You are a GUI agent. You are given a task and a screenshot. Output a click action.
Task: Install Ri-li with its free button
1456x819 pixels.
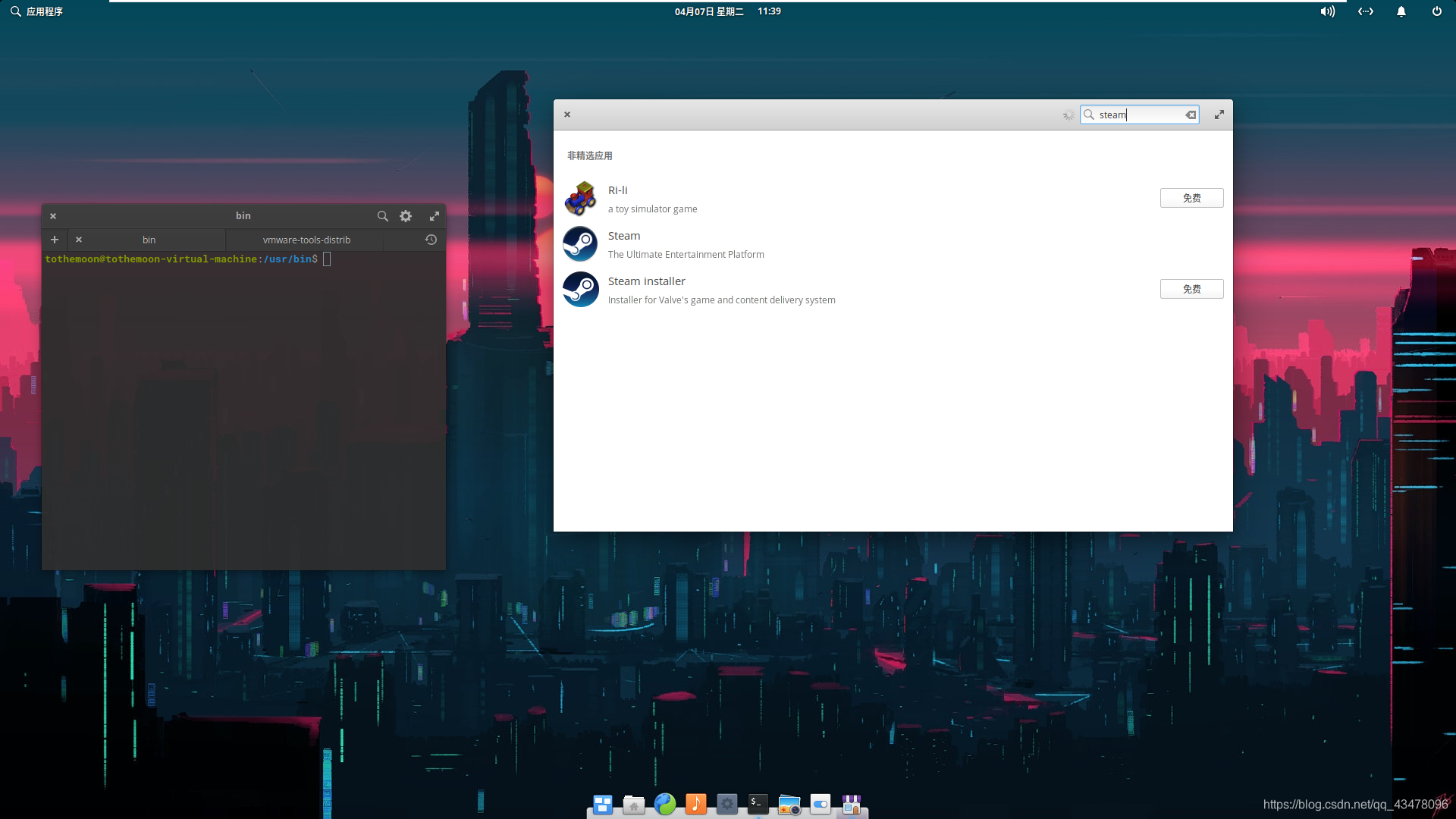point(1191,198)
